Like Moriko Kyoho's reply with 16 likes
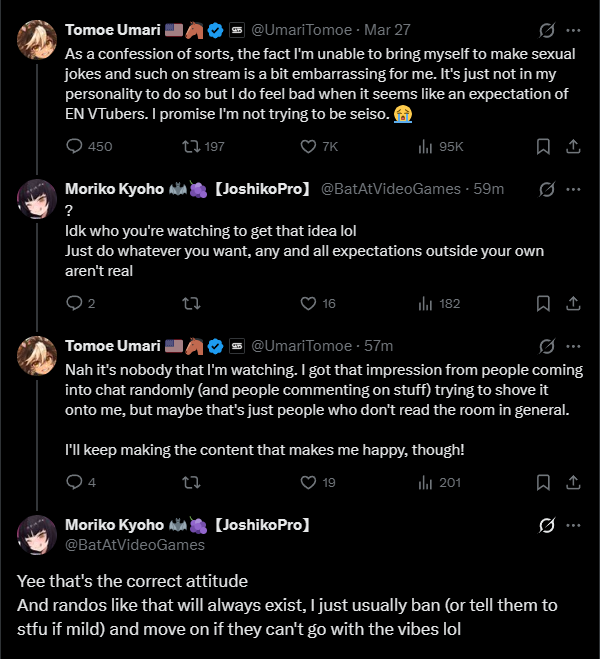The width and height of the screenshot is (600, 659). pyautogui.click(x=309, y=304)
